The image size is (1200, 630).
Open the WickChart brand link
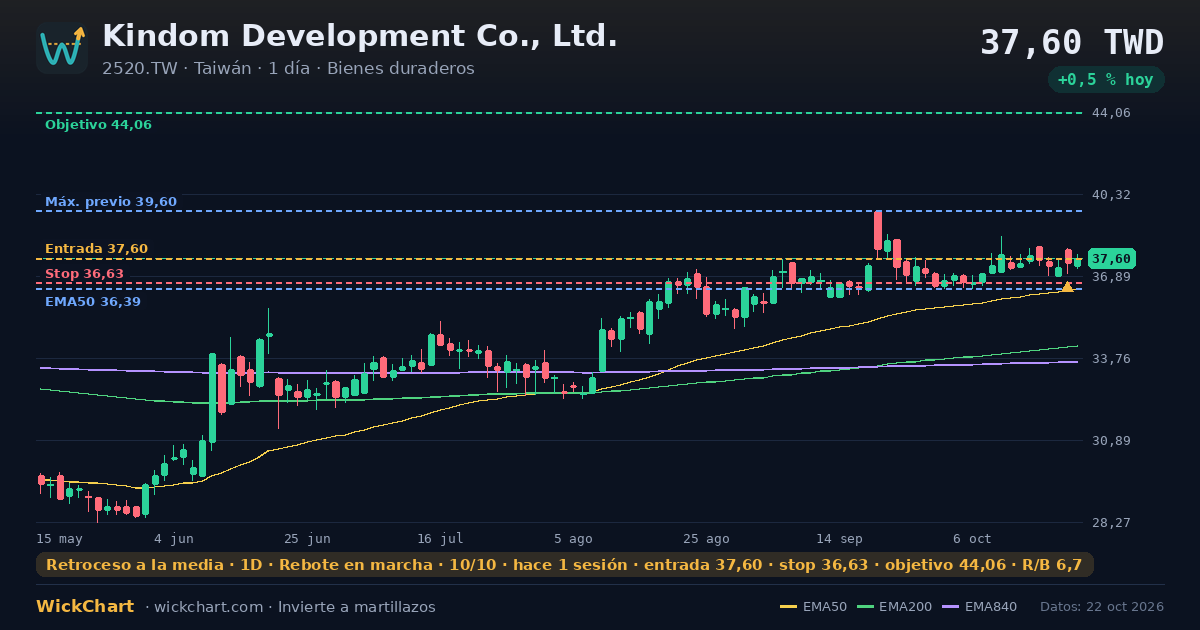tap(85, 607)
